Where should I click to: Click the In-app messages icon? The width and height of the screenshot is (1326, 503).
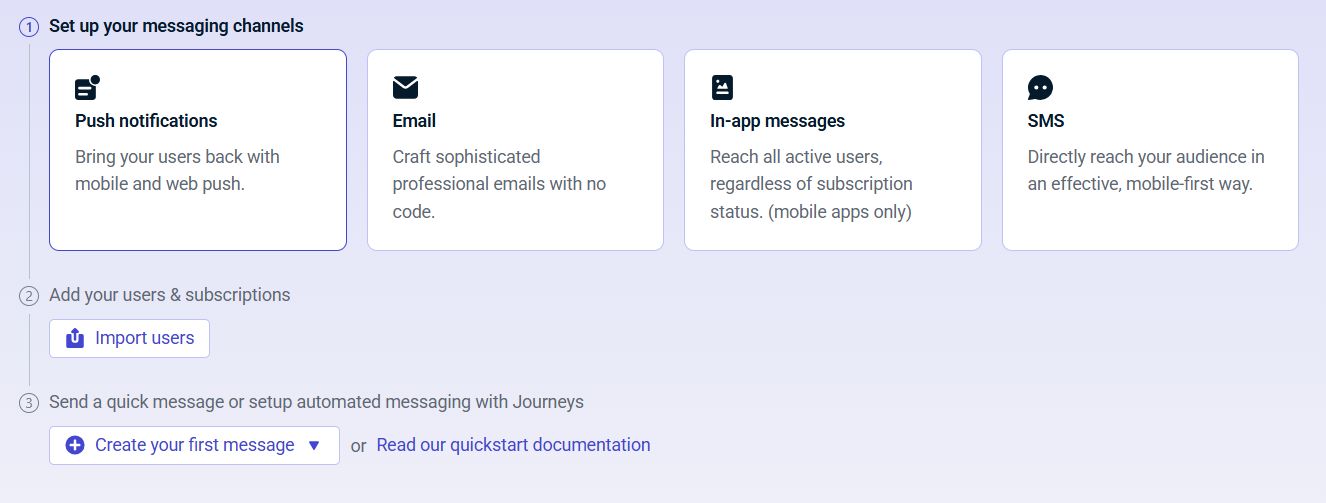(722, 88)
